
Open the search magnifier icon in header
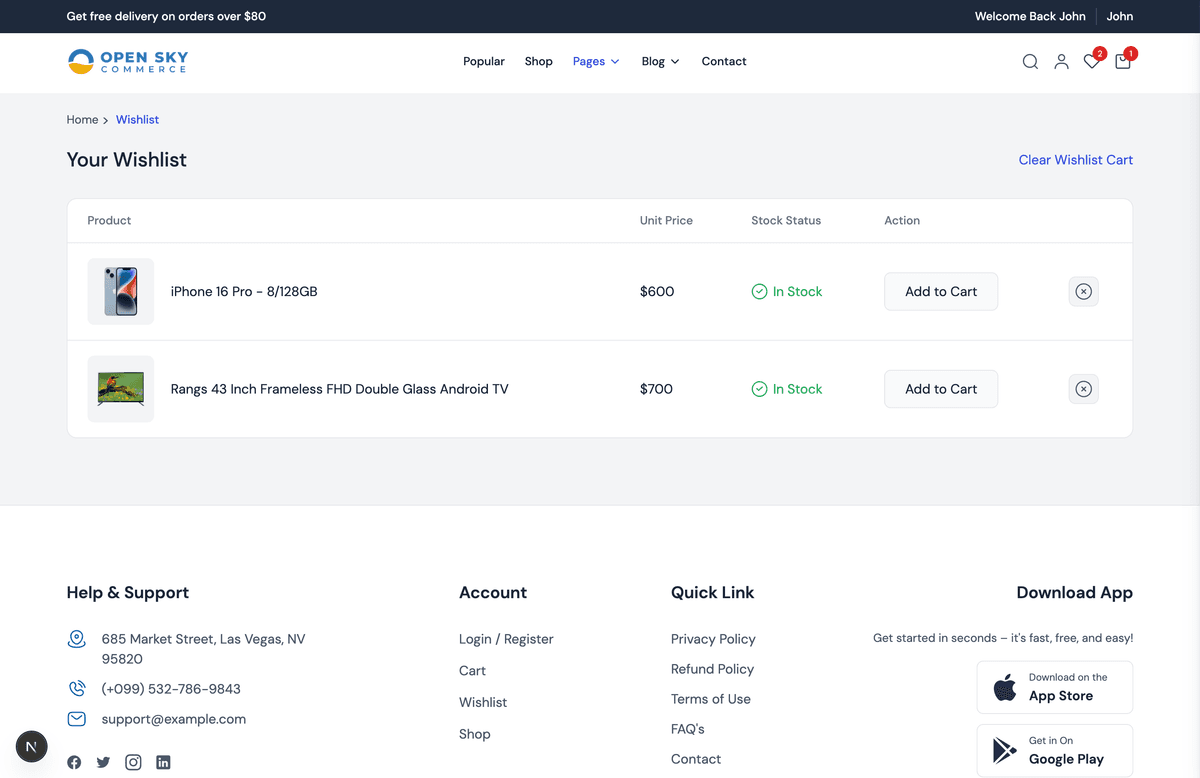coord(1030,62)
